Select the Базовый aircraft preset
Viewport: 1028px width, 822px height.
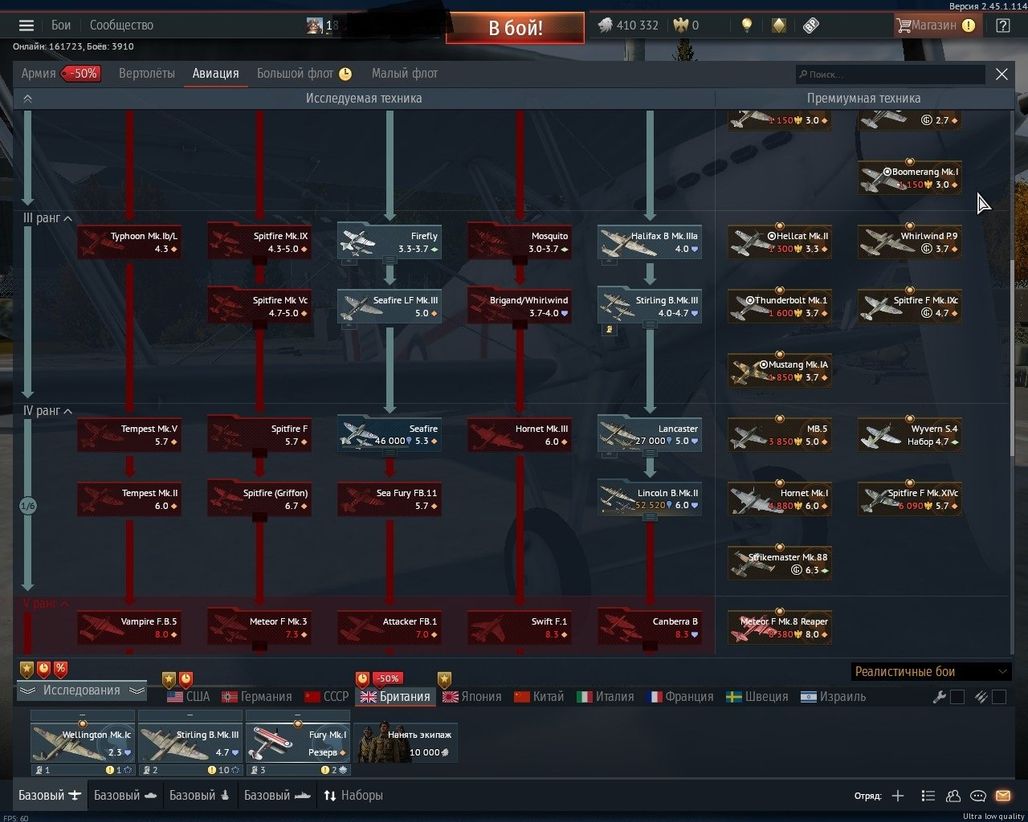(50, 795)
